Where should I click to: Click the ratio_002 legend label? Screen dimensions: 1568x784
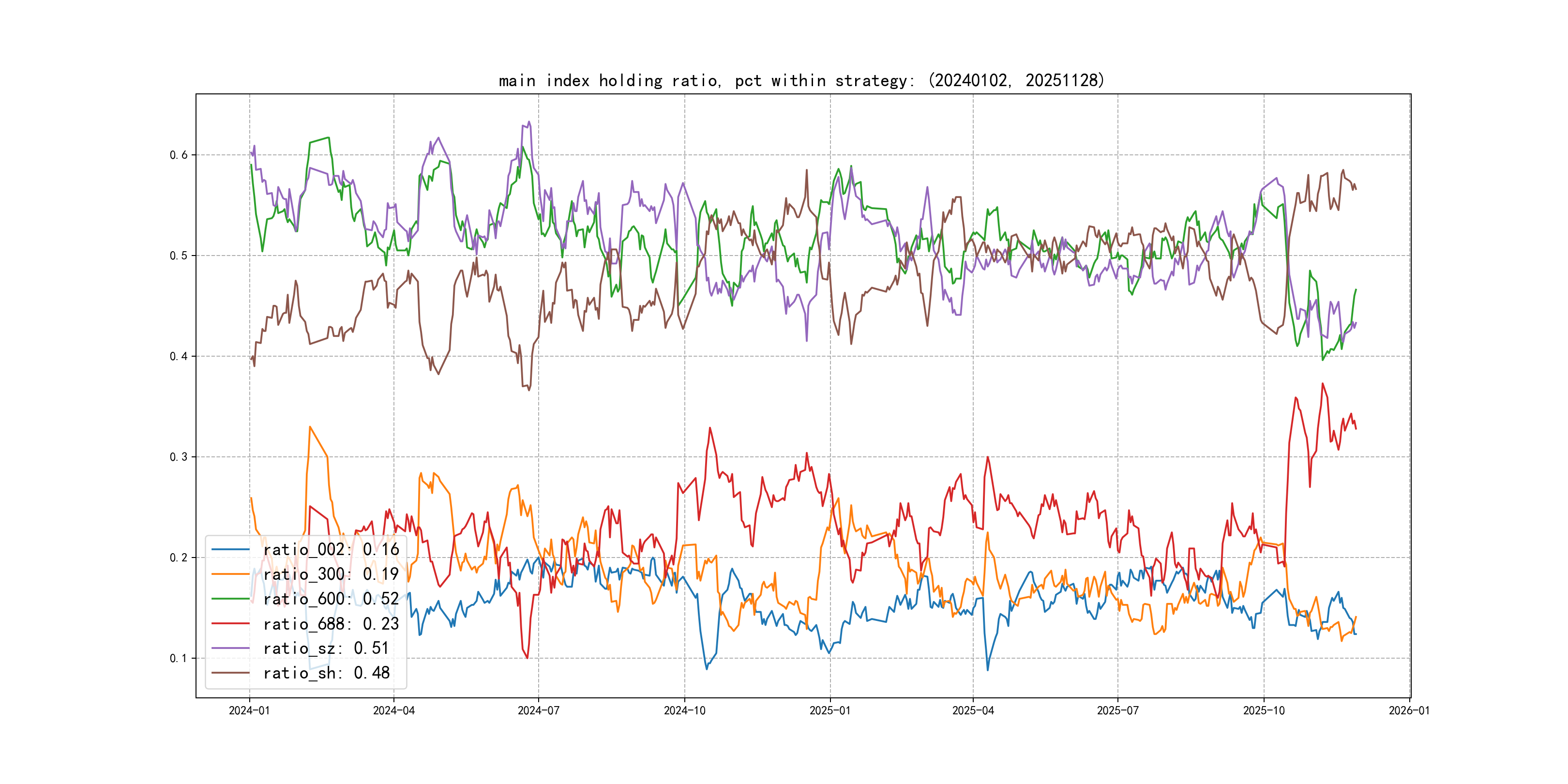point(331,549)
